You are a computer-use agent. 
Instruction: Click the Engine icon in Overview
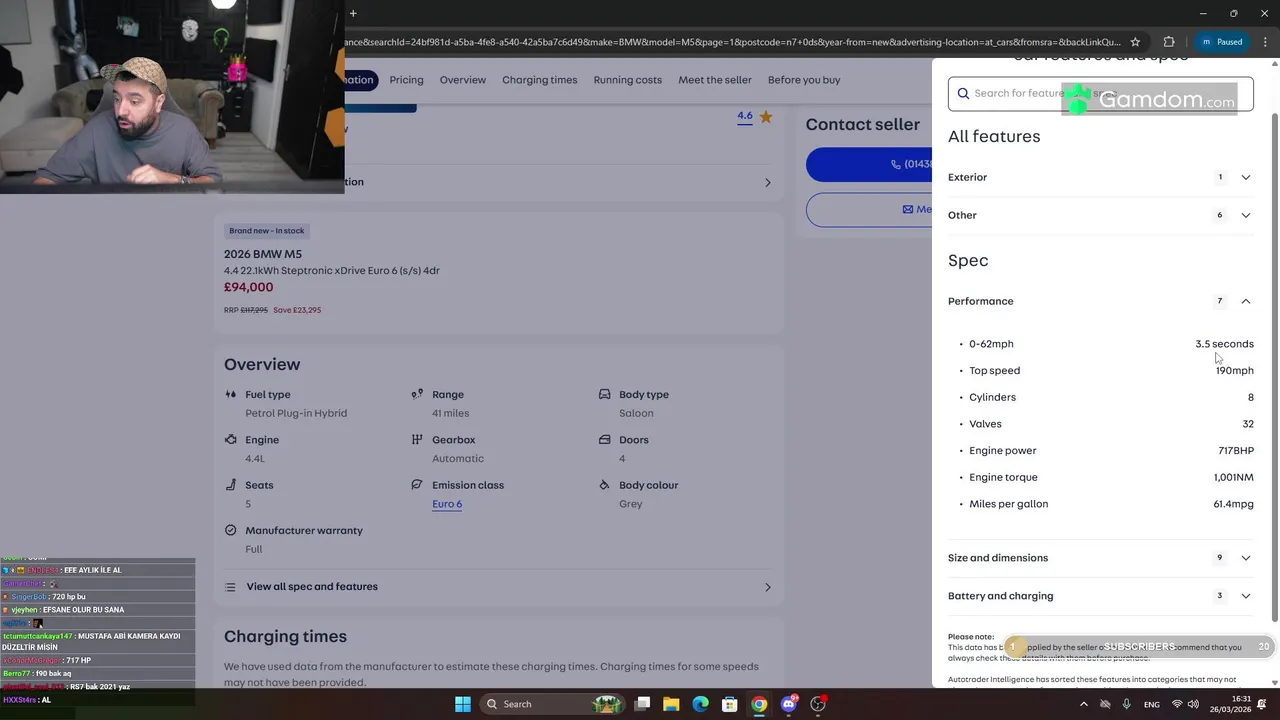231,440
